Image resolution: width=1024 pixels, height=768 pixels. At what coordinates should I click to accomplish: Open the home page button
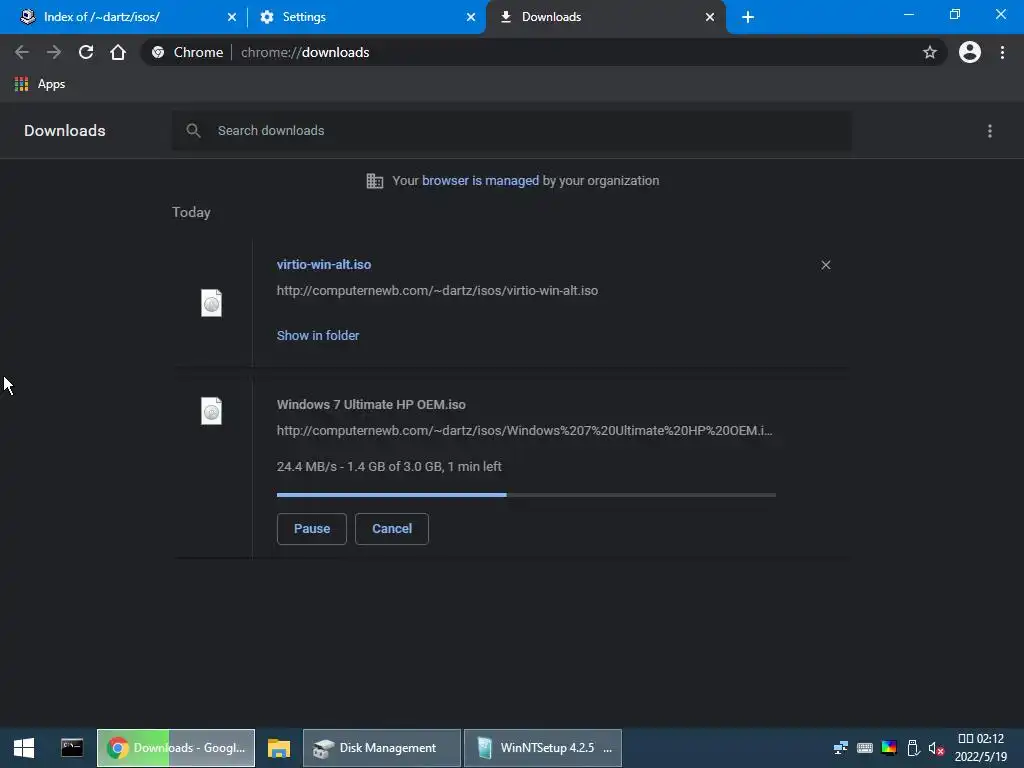pyautogui.click(x=118, y=52)
